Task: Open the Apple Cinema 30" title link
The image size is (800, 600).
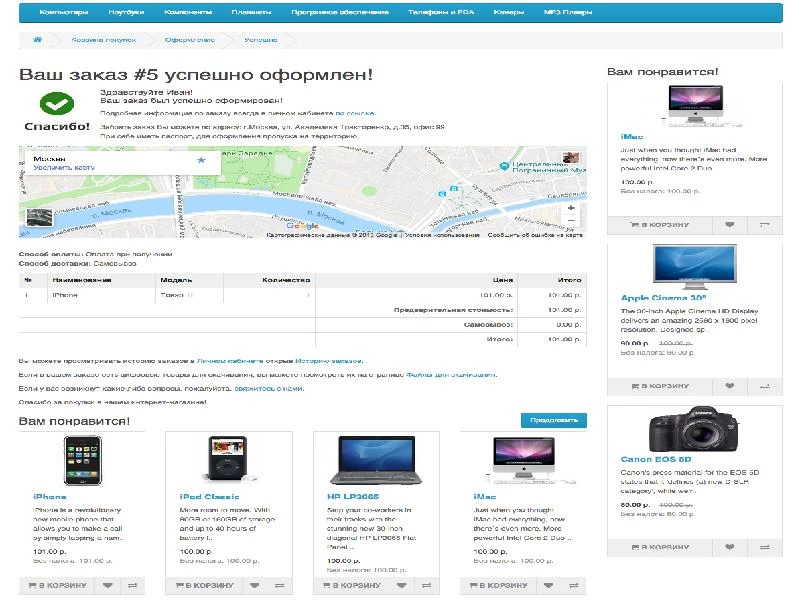Action: click(x=663, y=298)
